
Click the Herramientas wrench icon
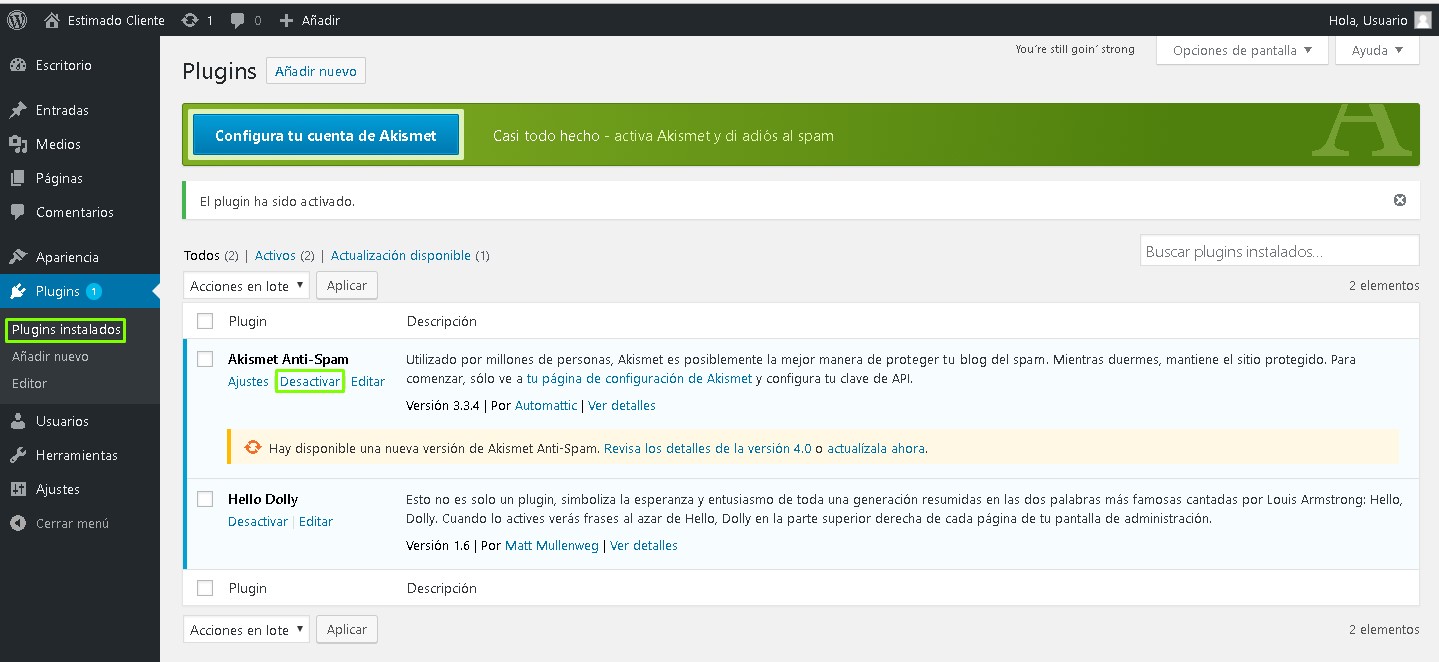[18, 455]
